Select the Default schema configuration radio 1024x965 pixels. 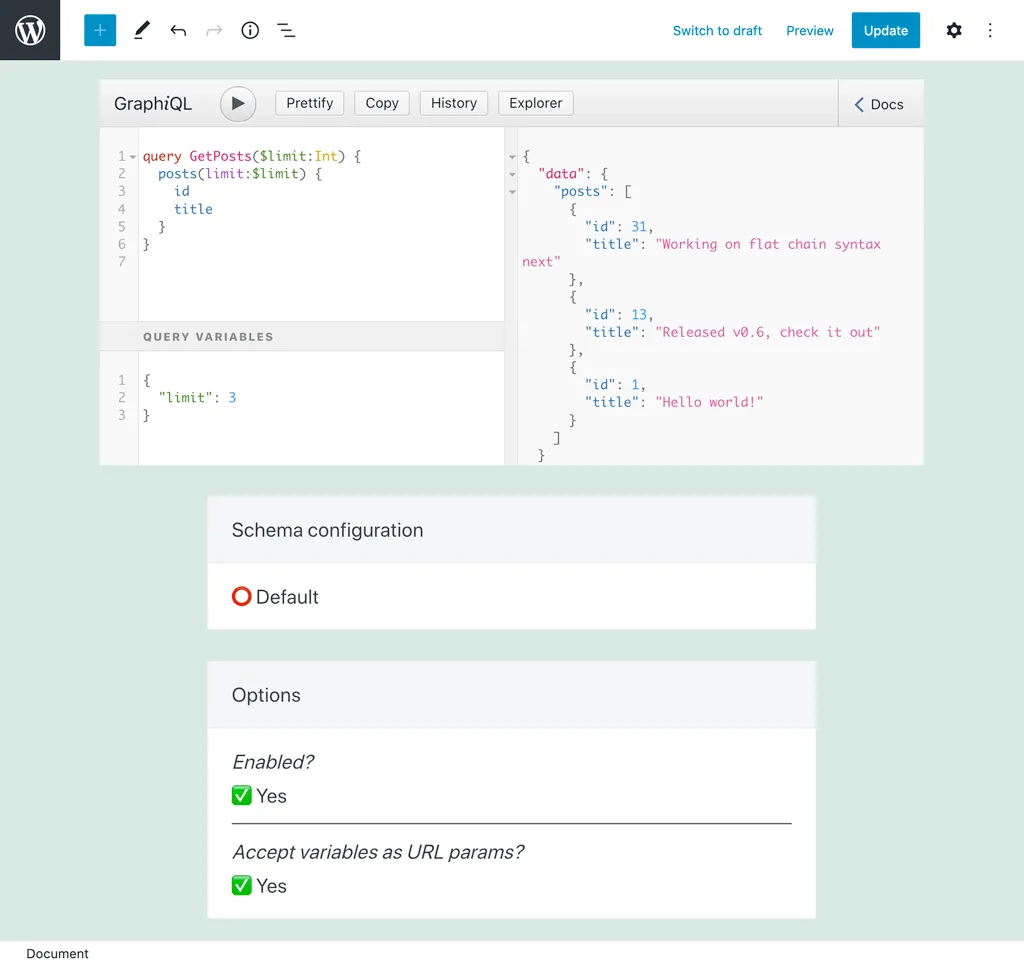242,596
